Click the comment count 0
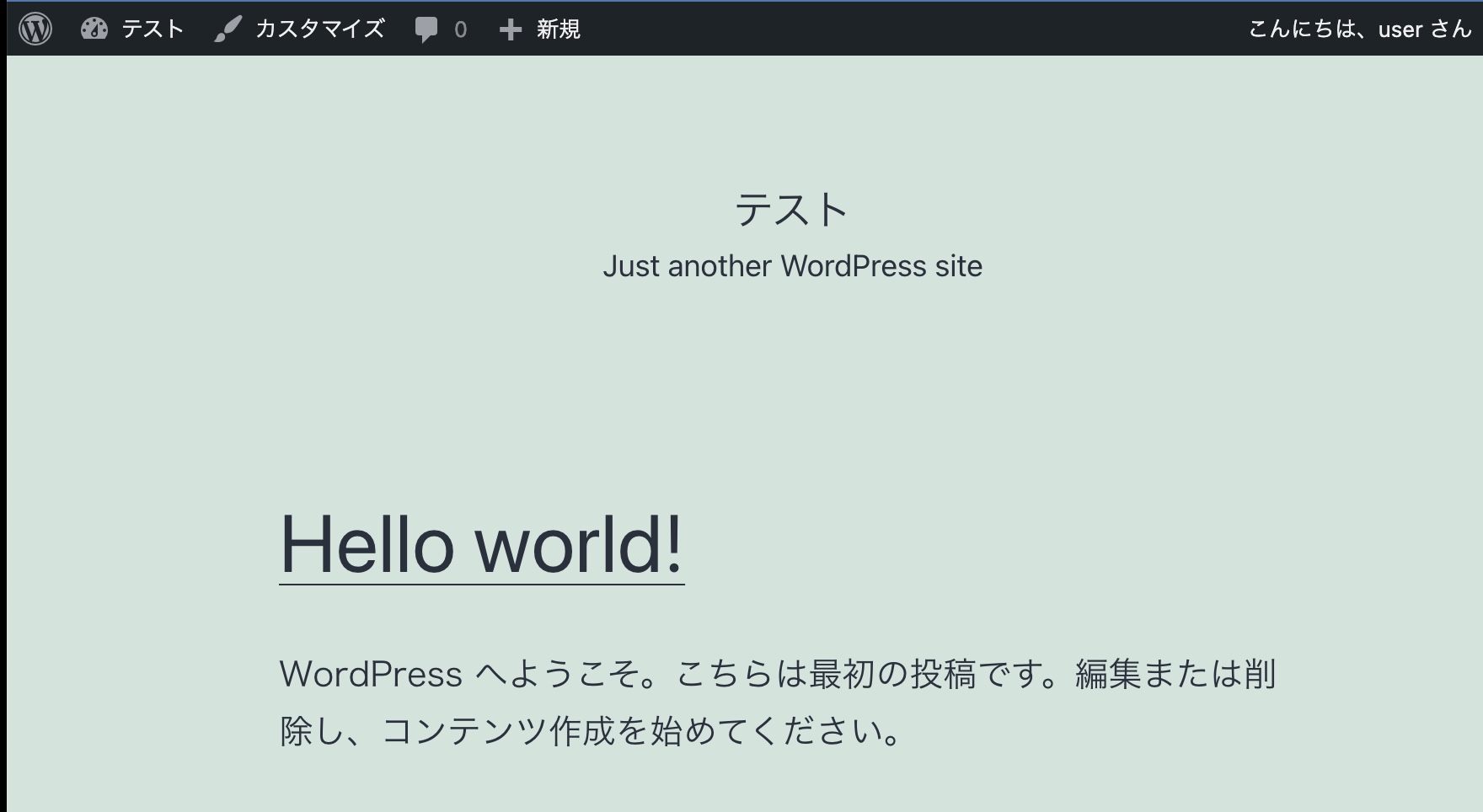 click(458, 29)
